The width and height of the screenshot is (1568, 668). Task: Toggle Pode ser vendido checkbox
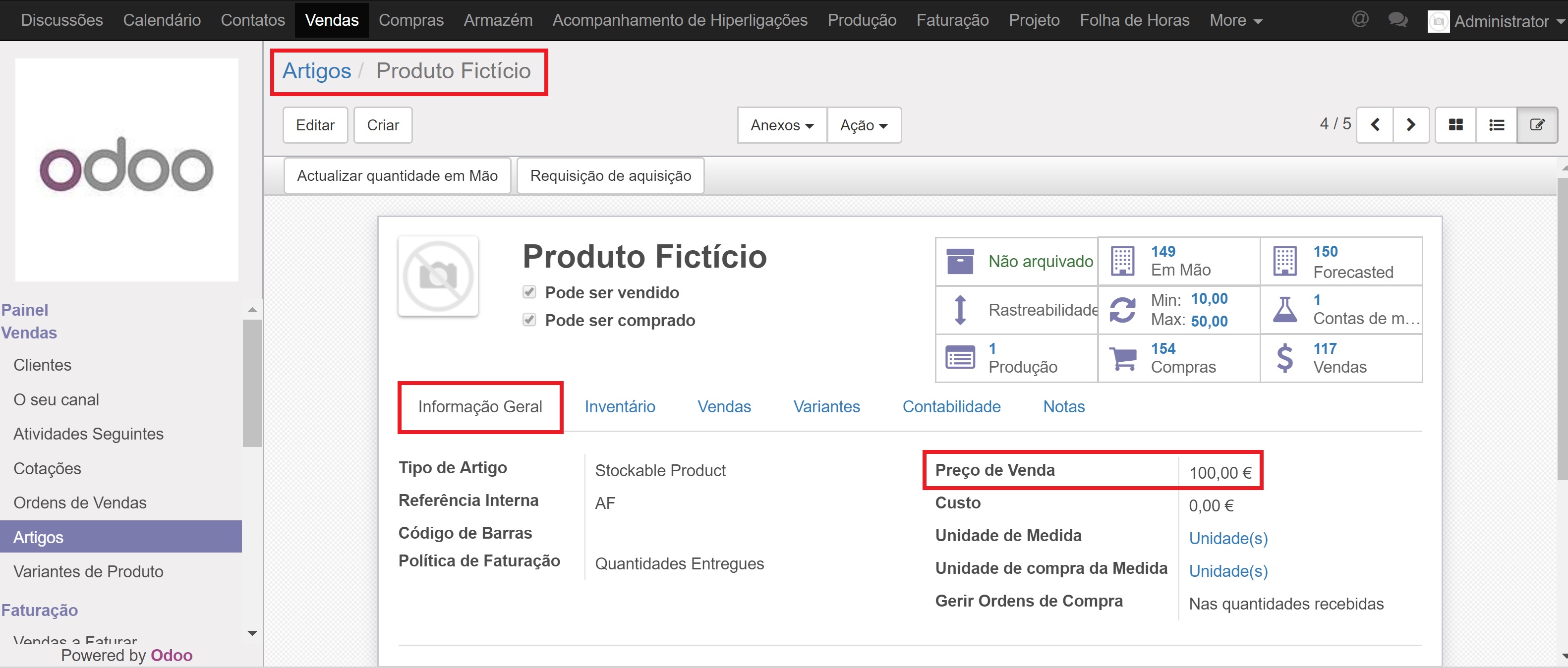coord(529,292)
